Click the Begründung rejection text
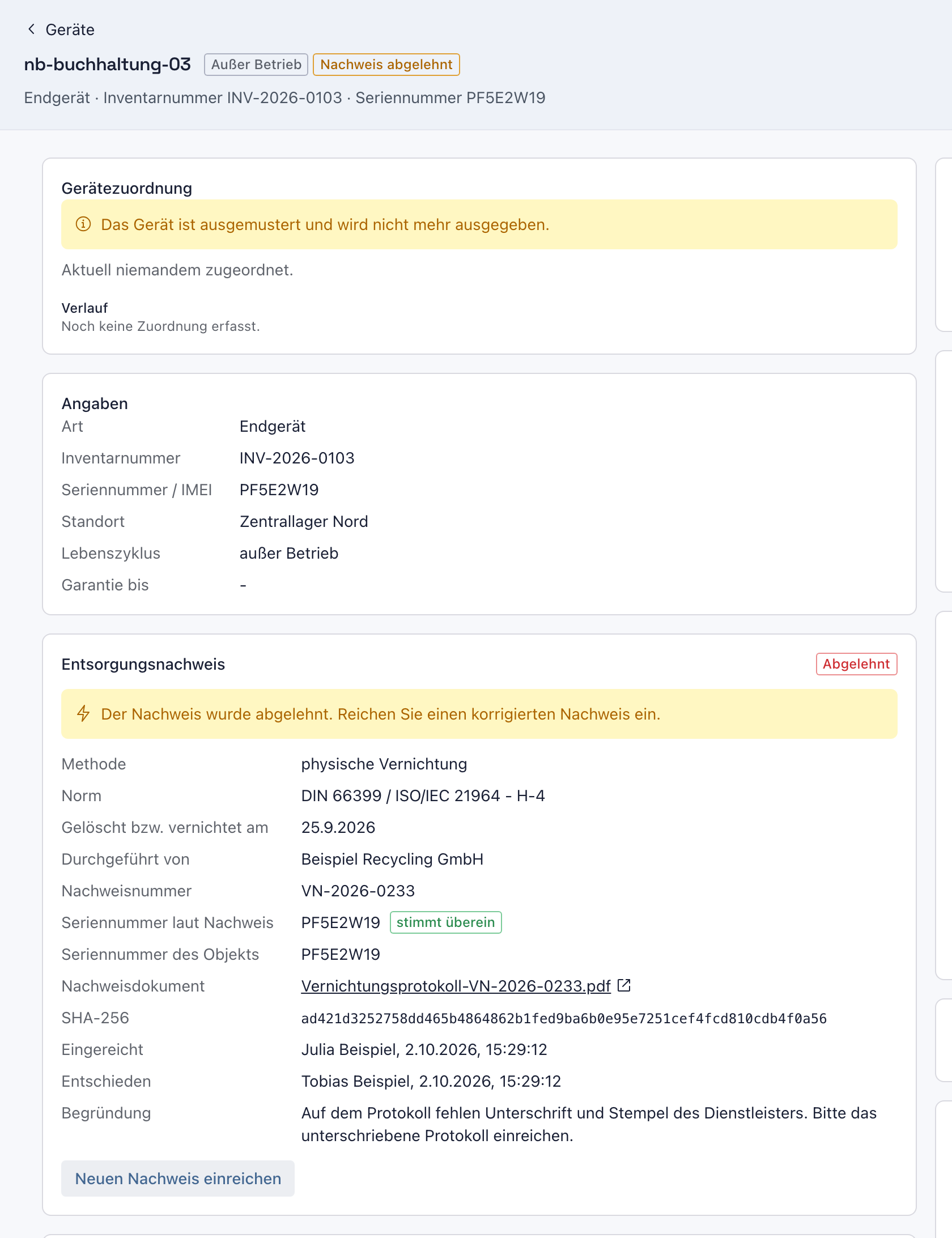The height and width of the screenshot is (1238, 952). coord(589,1124)
